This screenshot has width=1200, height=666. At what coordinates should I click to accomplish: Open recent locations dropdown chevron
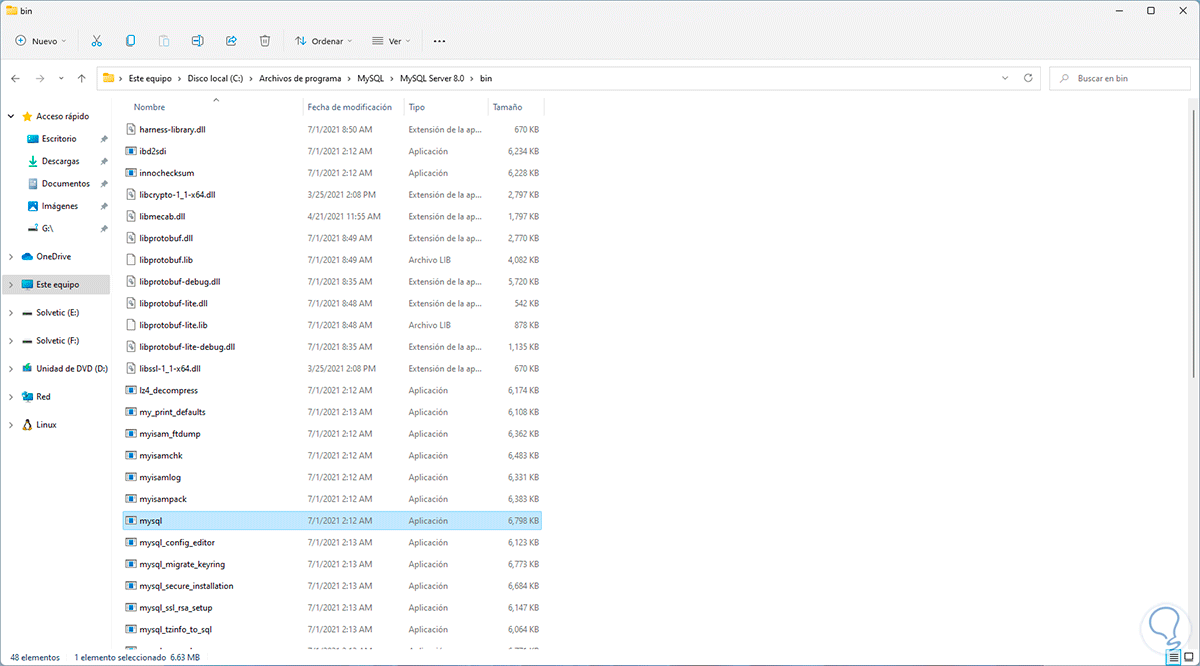coord(61,78)
